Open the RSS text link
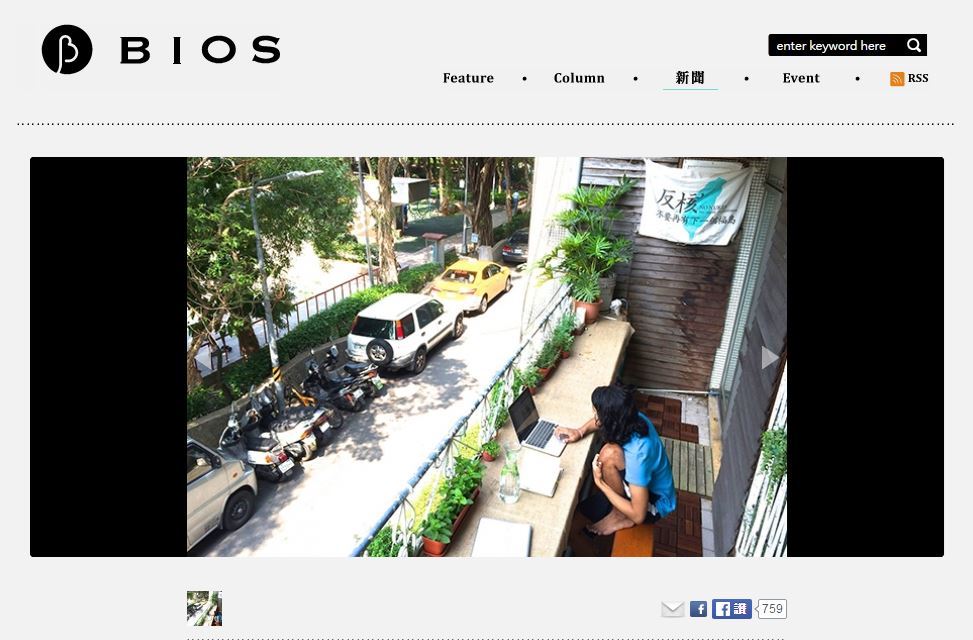973x640 pixels. [x=918, y=78]
